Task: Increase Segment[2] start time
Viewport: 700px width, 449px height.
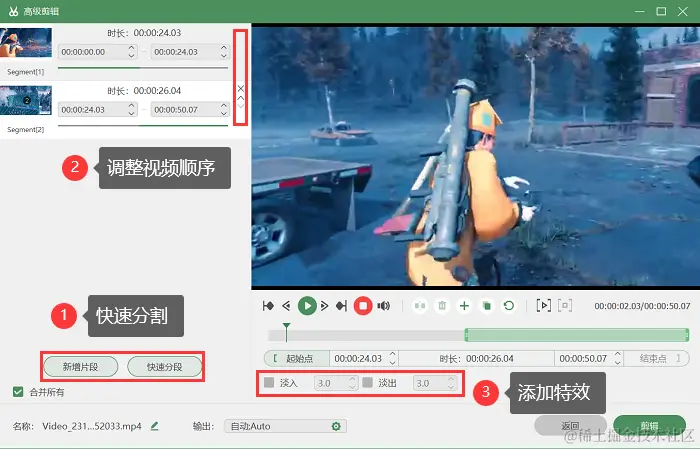Action: (x=131, y=106)
